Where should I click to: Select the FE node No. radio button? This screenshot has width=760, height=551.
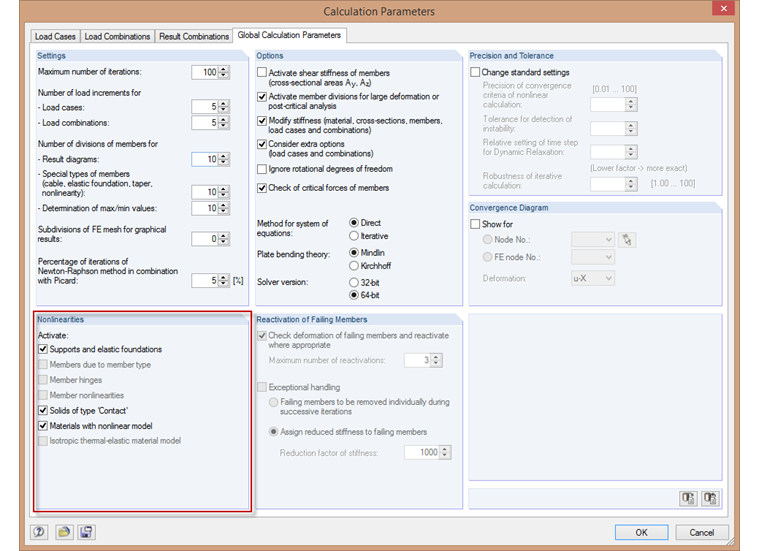click(487, 257)
